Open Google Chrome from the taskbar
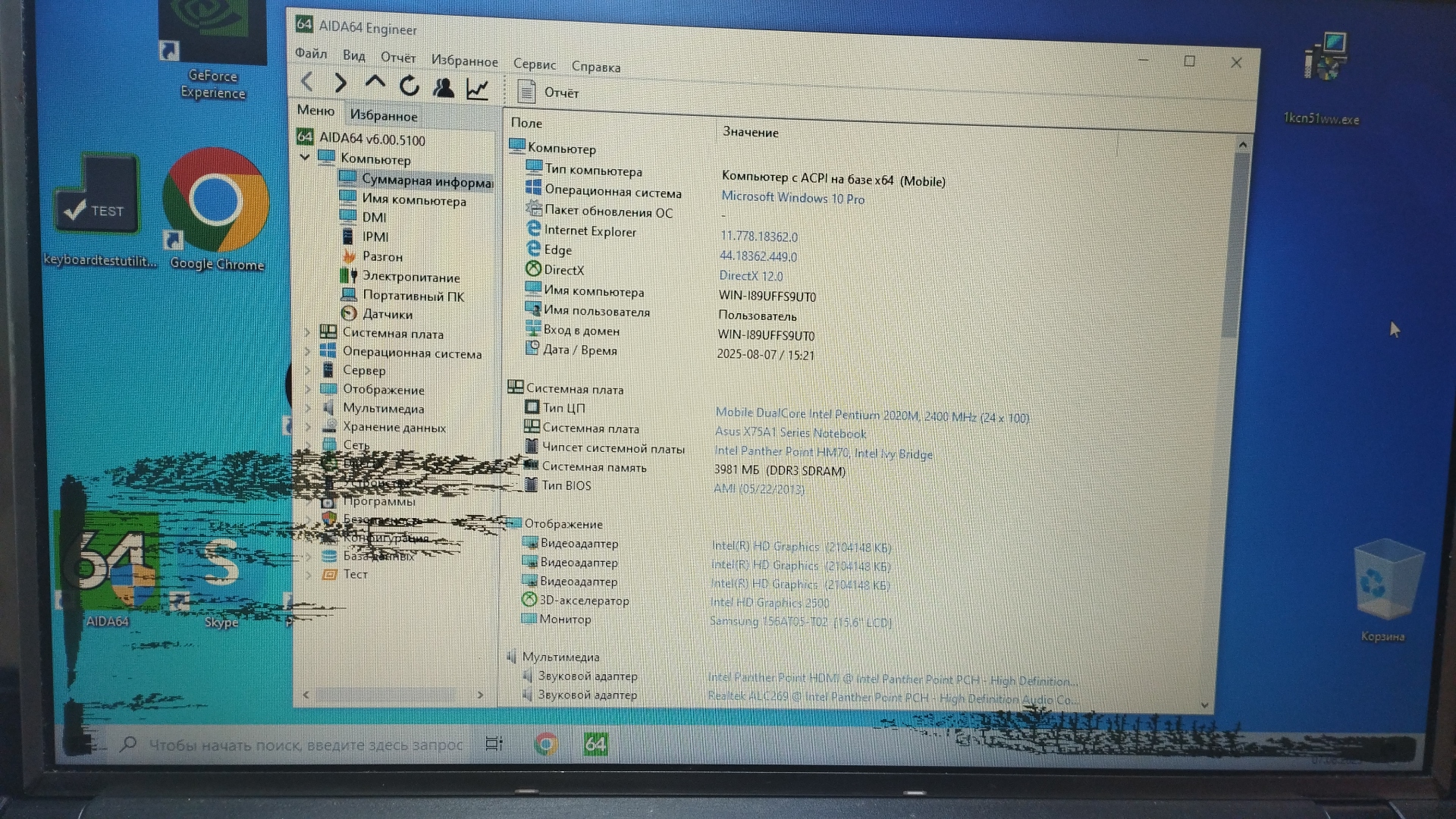This screenshot has width=1456, height=819. tap(546, 745)
